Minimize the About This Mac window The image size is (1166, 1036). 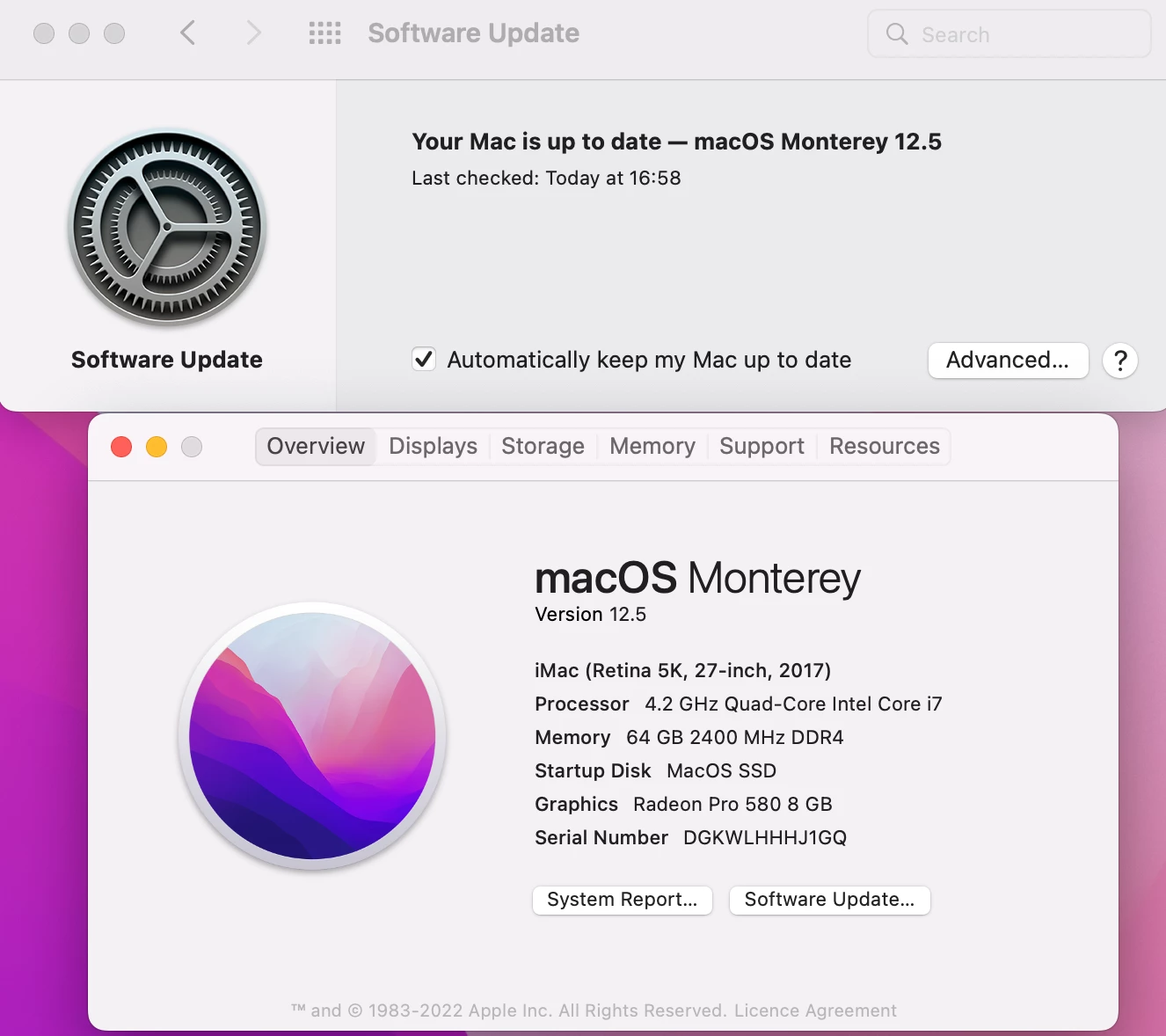157,447
